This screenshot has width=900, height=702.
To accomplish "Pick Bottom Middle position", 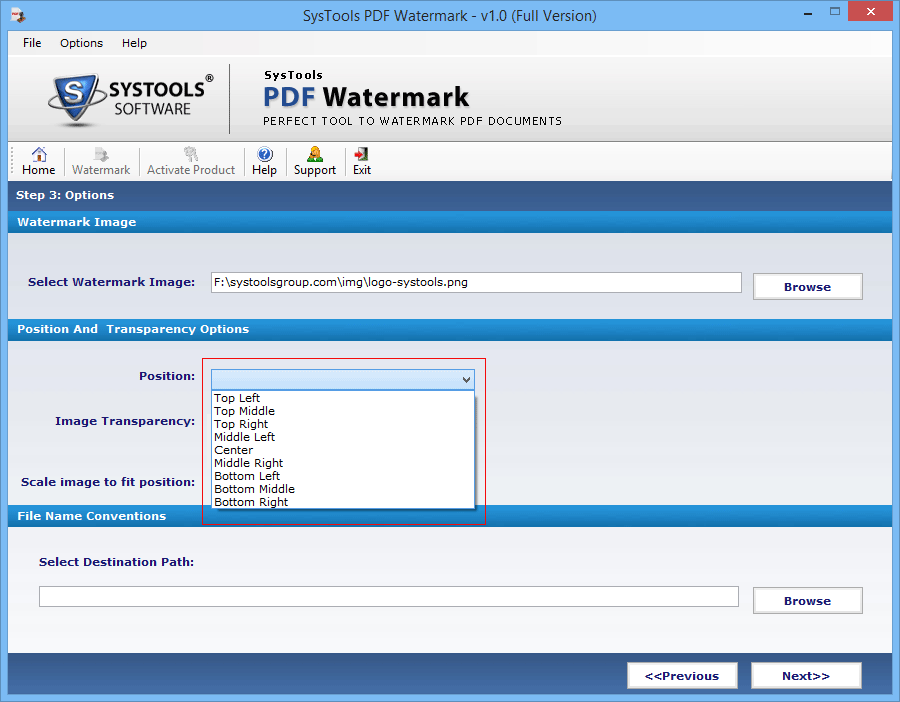I will coord(343,489).
